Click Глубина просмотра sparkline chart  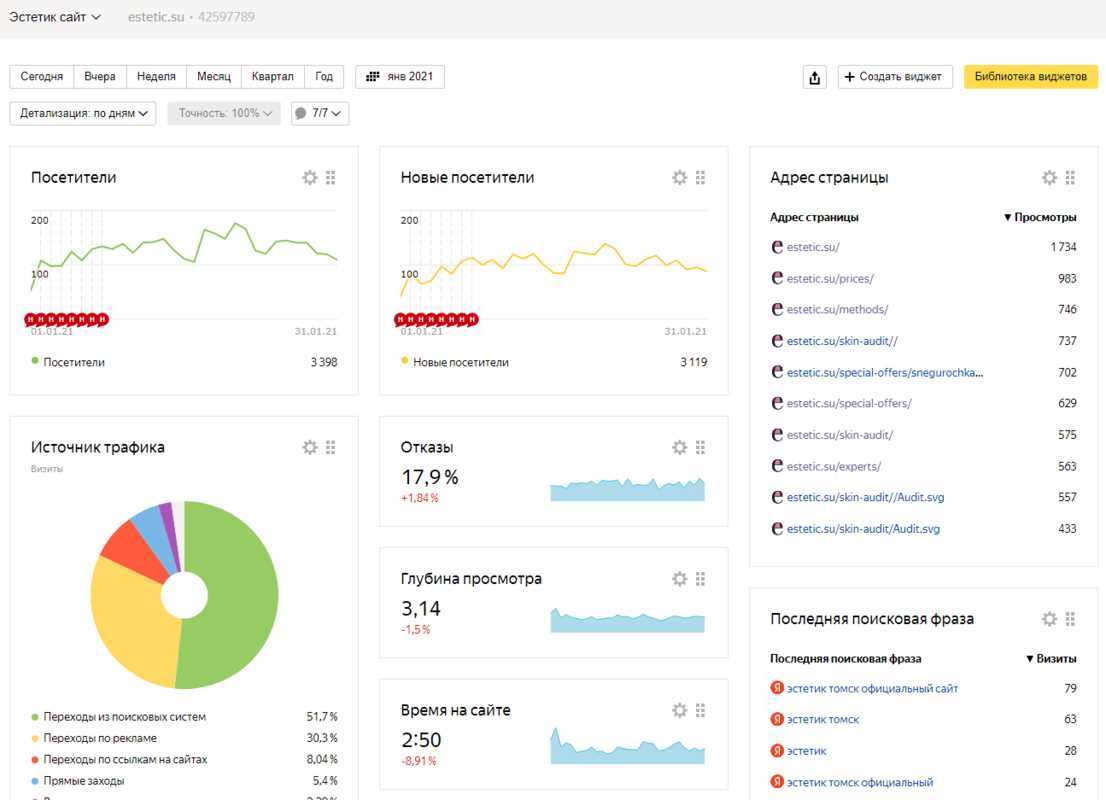click(627, 619)
